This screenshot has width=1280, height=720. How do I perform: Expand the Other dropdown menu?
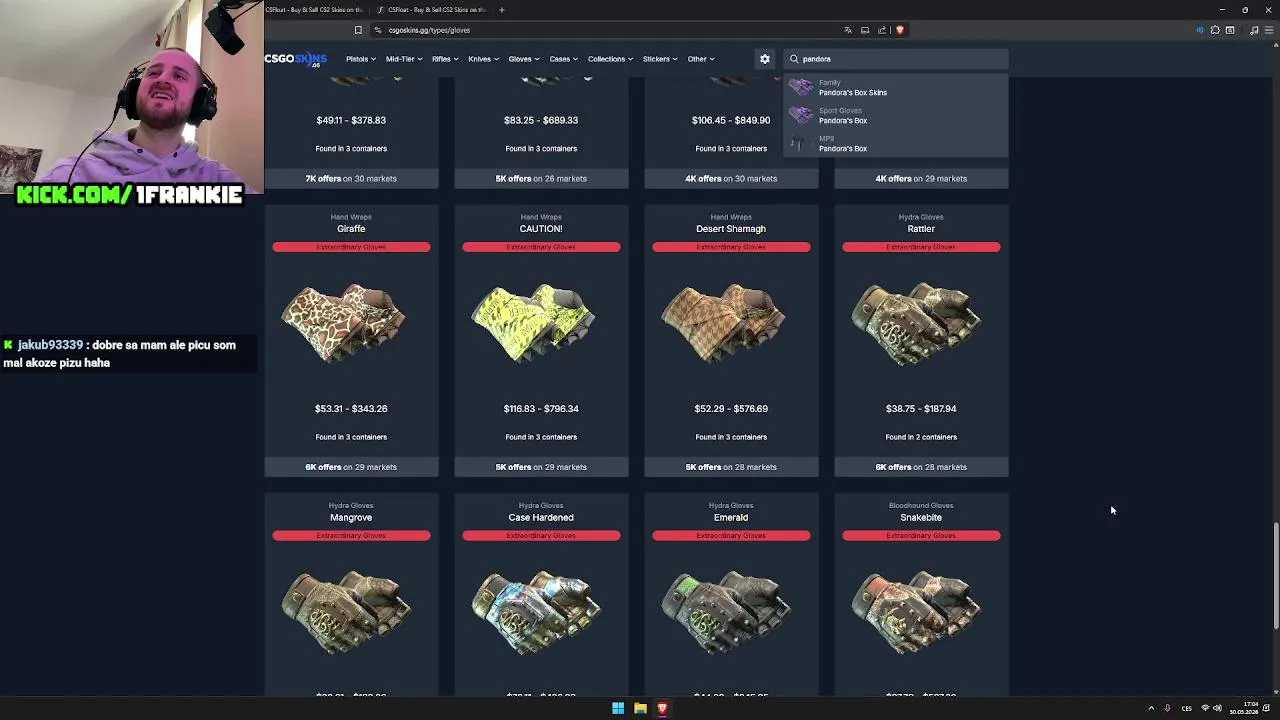[x=700, y=59]
